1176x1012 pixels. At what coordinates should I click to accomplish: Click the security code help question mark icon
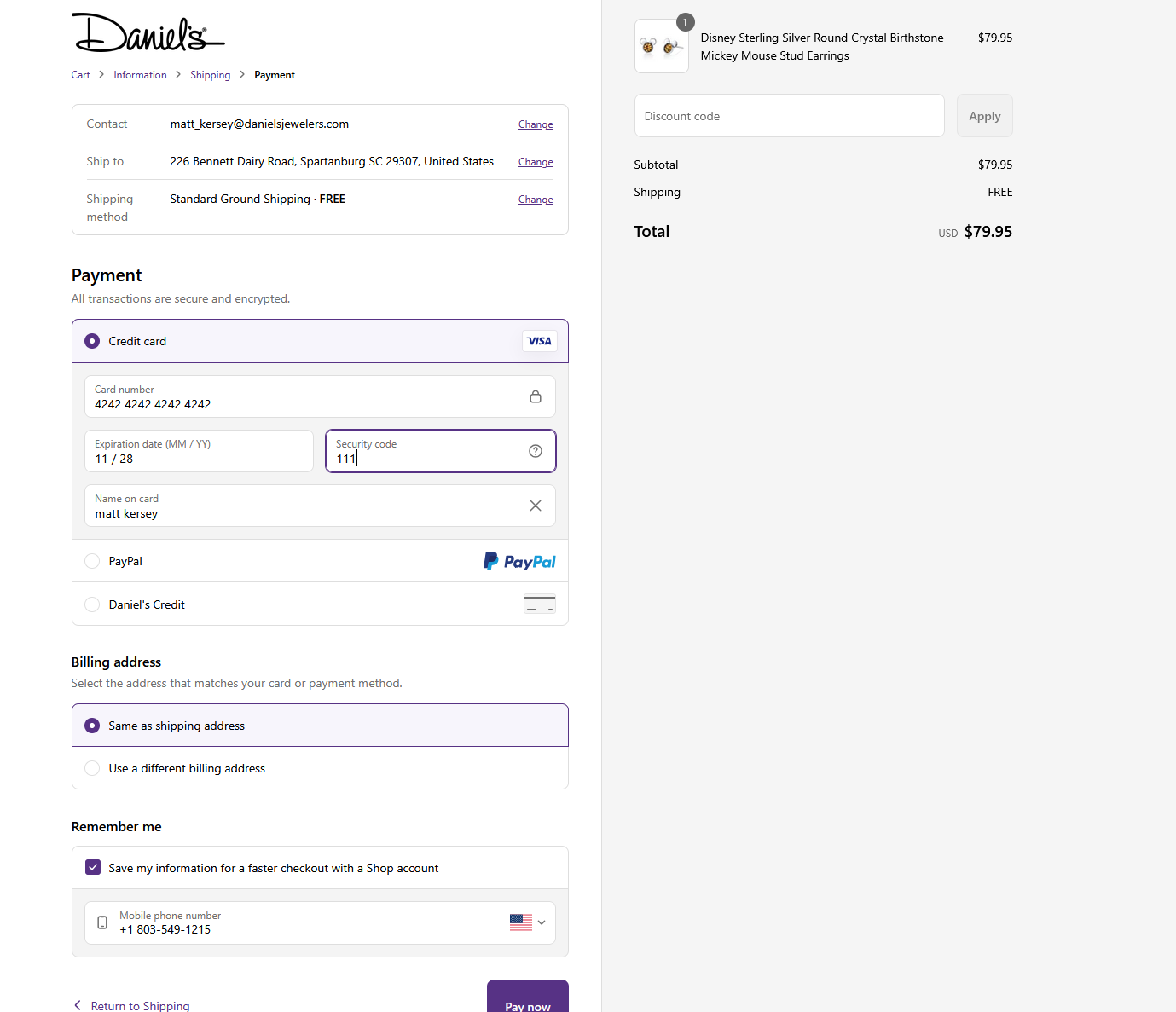tap(536, 451)
